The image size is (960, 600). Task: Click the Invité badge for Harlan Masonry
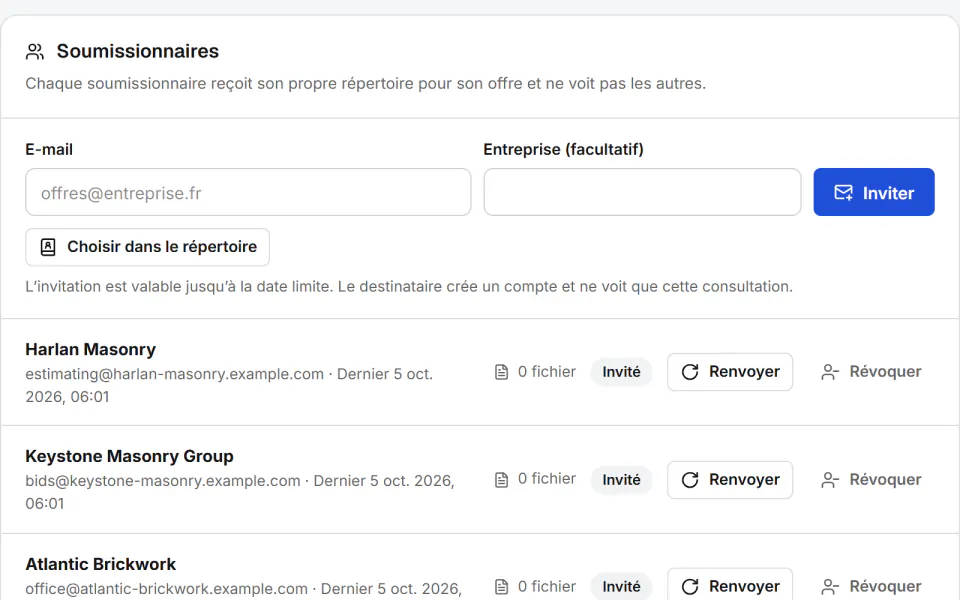621,372
